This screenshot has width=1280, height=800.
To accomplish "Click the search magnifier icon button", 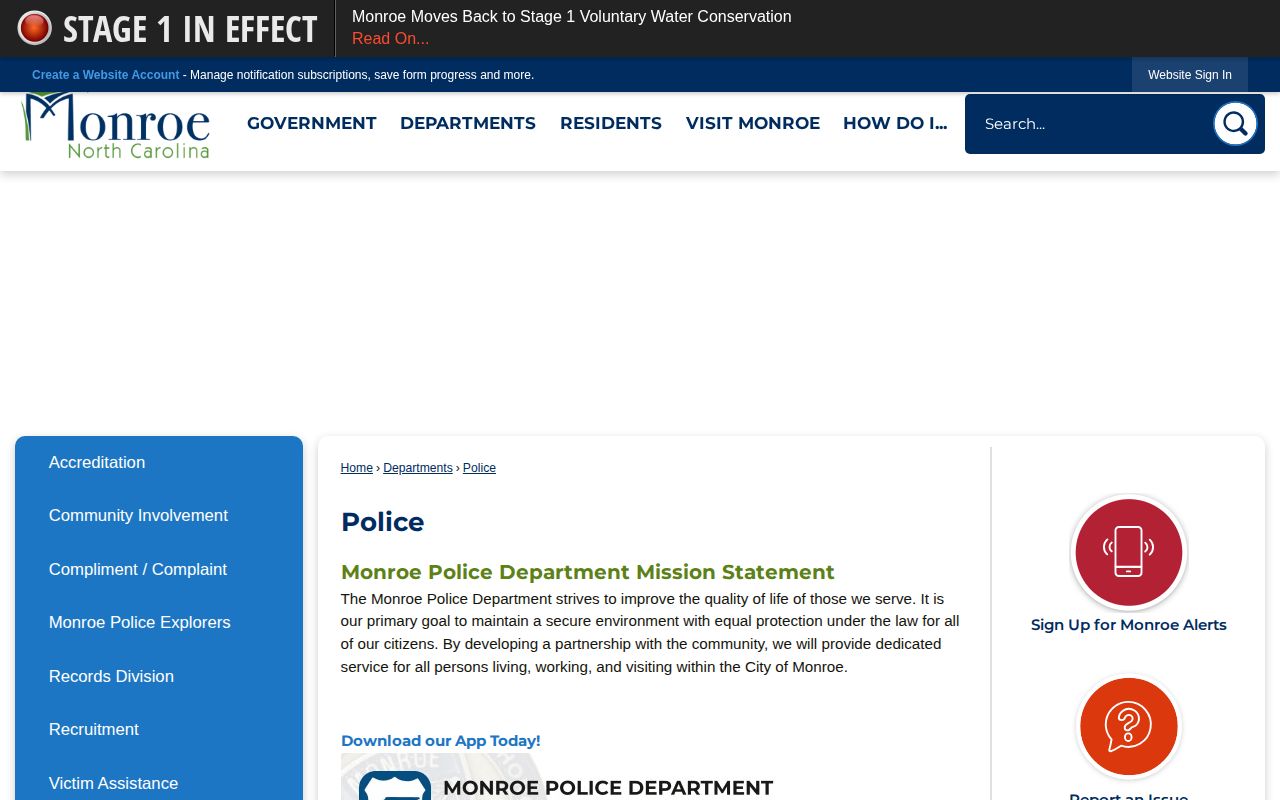I will click(1235, 124).
